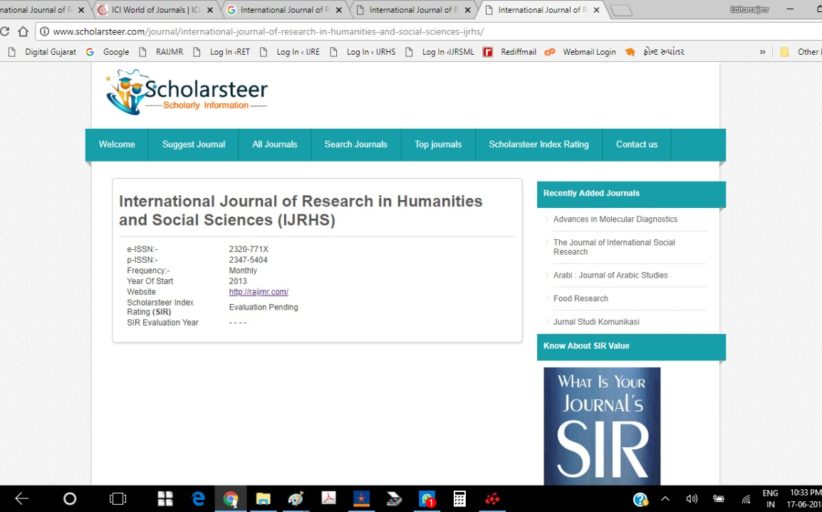Open the Scholarsteer Index Rating menu item
Image resolution: width=822 pixels, height=512 pixels.
click(x=539, y=145)
